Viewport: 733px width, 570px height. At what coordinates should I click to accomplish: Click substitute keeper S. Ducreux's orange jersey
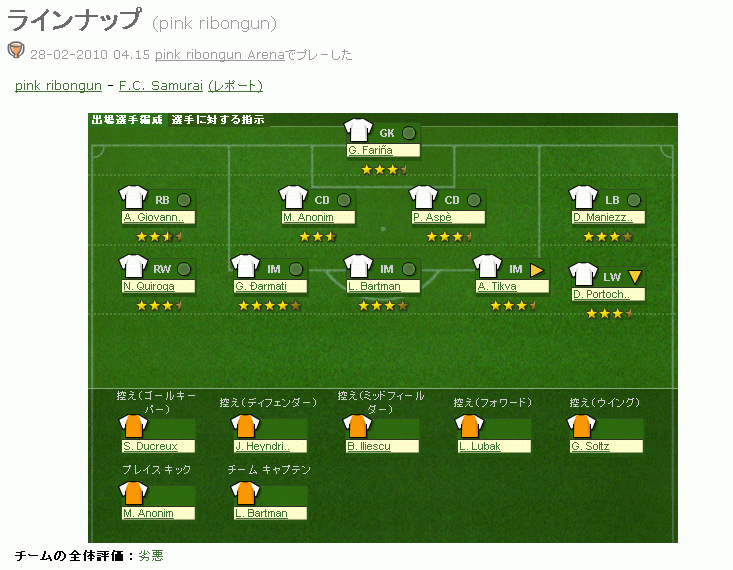click(x=133, y=427)
